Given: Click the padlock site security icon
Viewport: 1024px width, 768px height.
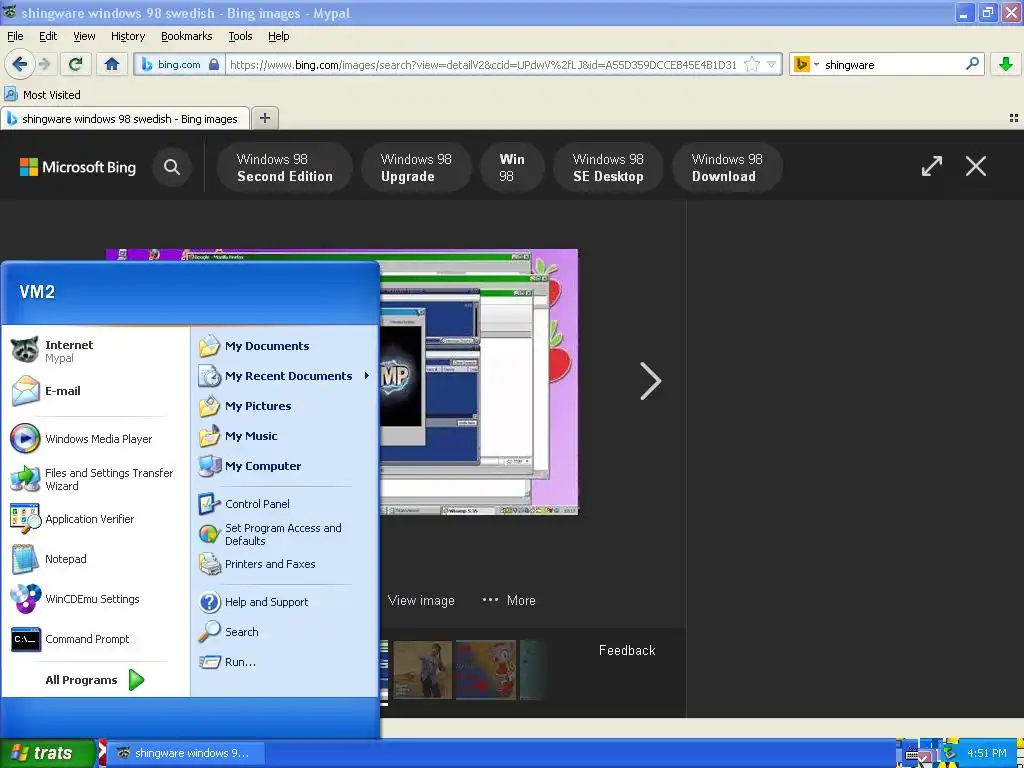Looking at the screenshot, I should click(214, 64).
